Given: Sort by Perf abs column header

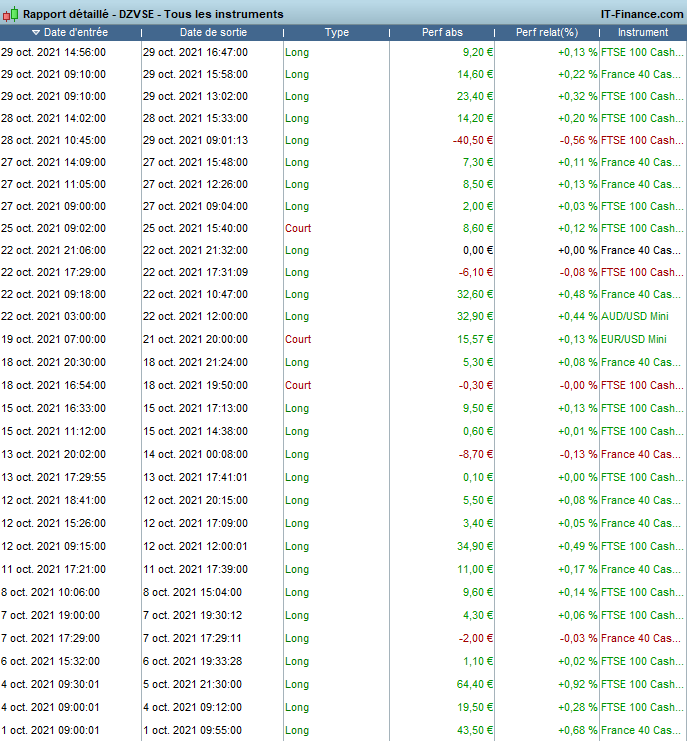Looking at the screenshot, I should point(442,33).
